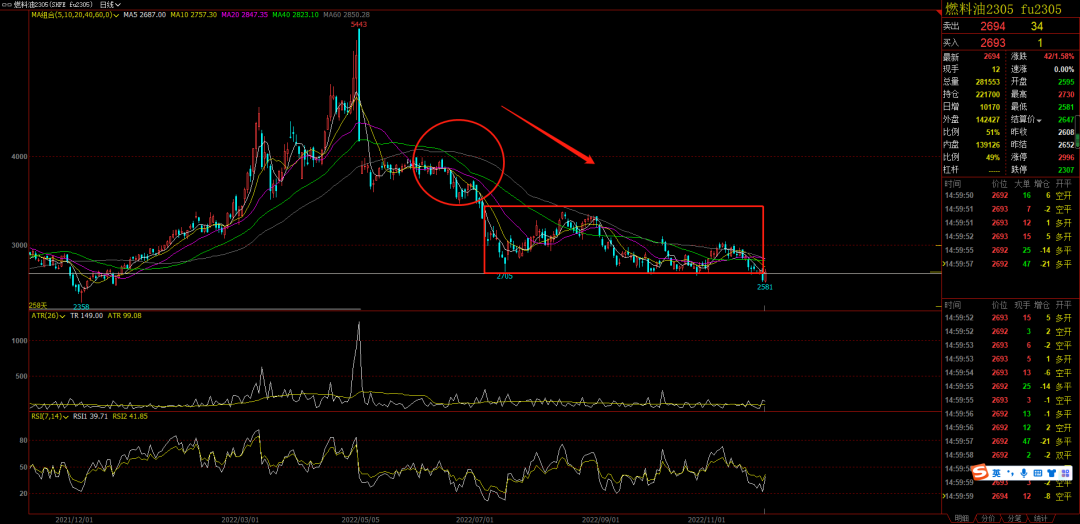Click the 最高 2730 value
The height and width of the screenshot is (524, 1080).
pos(1066,94)
